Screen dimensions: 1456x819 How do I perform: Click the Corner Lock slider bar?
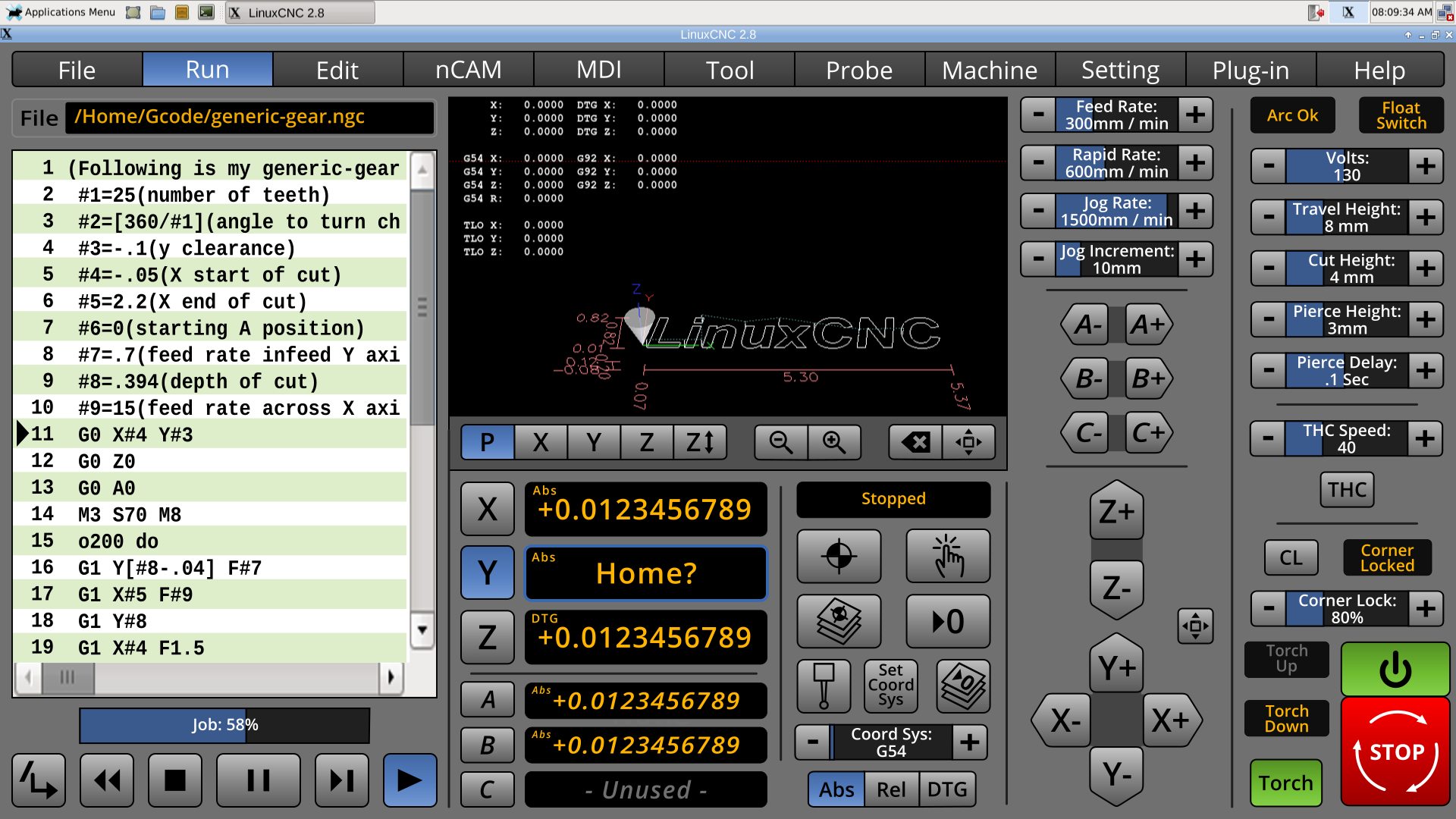1347,608
